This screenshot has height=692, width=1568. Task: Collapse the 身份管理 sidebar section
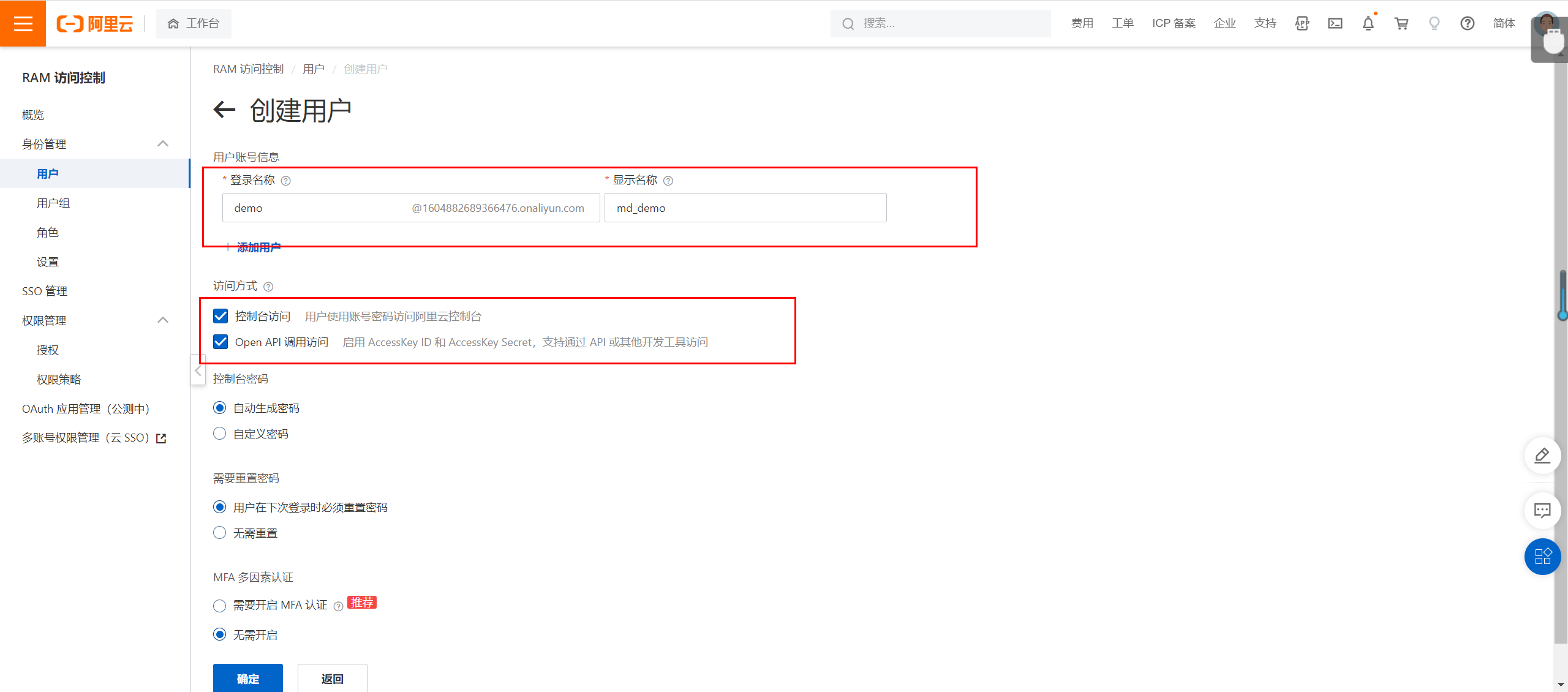(x=163, y=144)
